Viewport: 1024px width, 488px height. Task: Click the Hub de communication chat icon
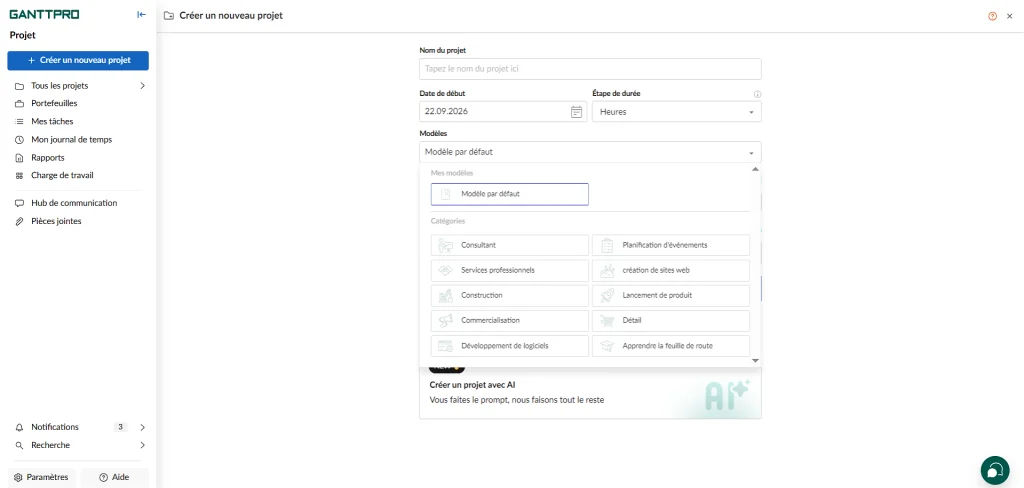[19, 203]
